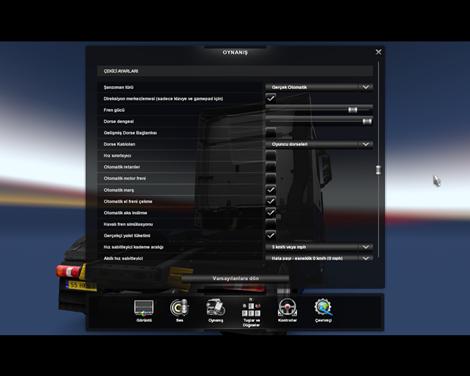This screenshot has height=376, width=470.
Task: Uncheck Gerçekçi yakıt tüketimi checkbox
Action: pyautogui.click(x=271, y=235)
